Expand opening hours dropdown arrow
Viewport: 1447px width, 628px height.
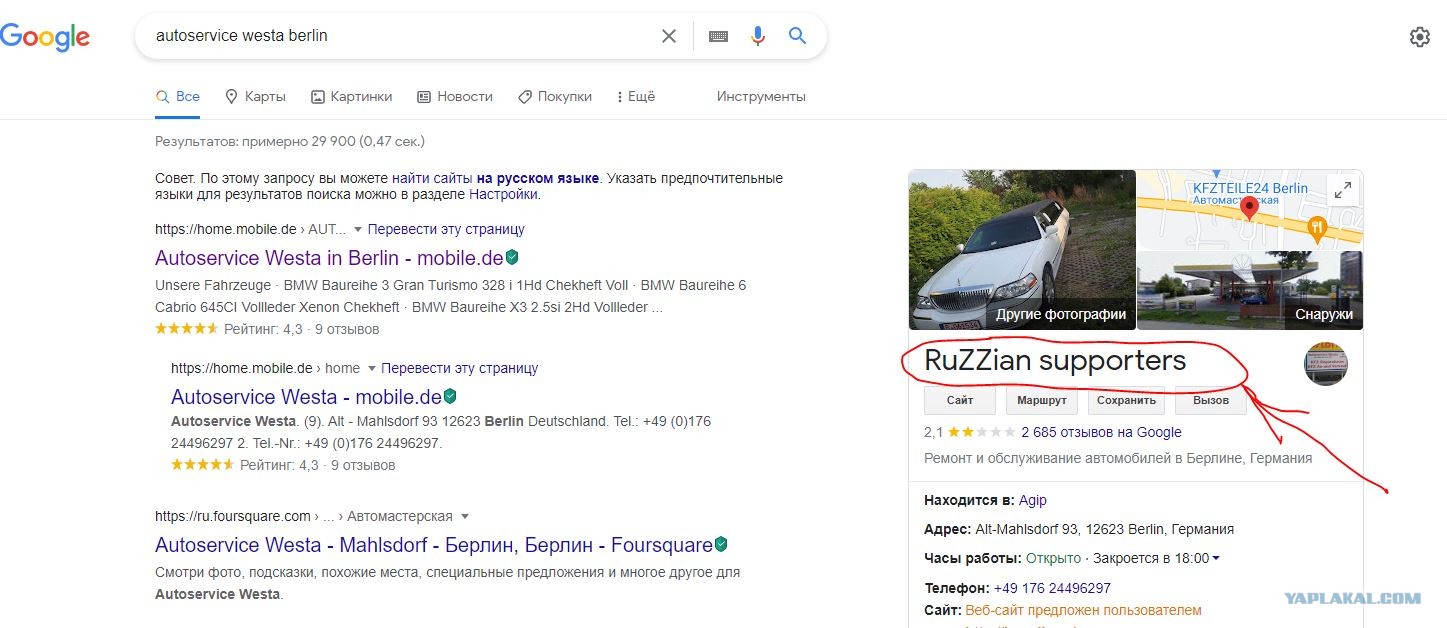coord(1216,559)
